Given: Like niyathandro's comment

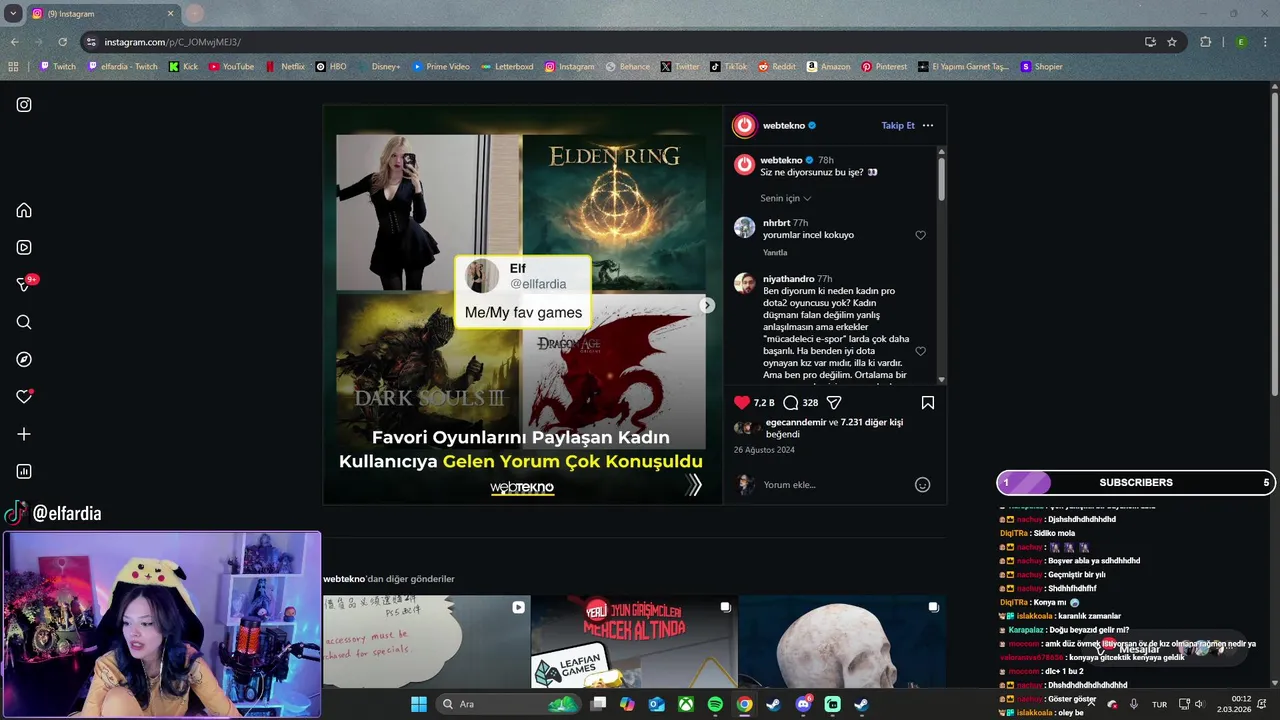Looking at the screenshot, I should [921, 351].
